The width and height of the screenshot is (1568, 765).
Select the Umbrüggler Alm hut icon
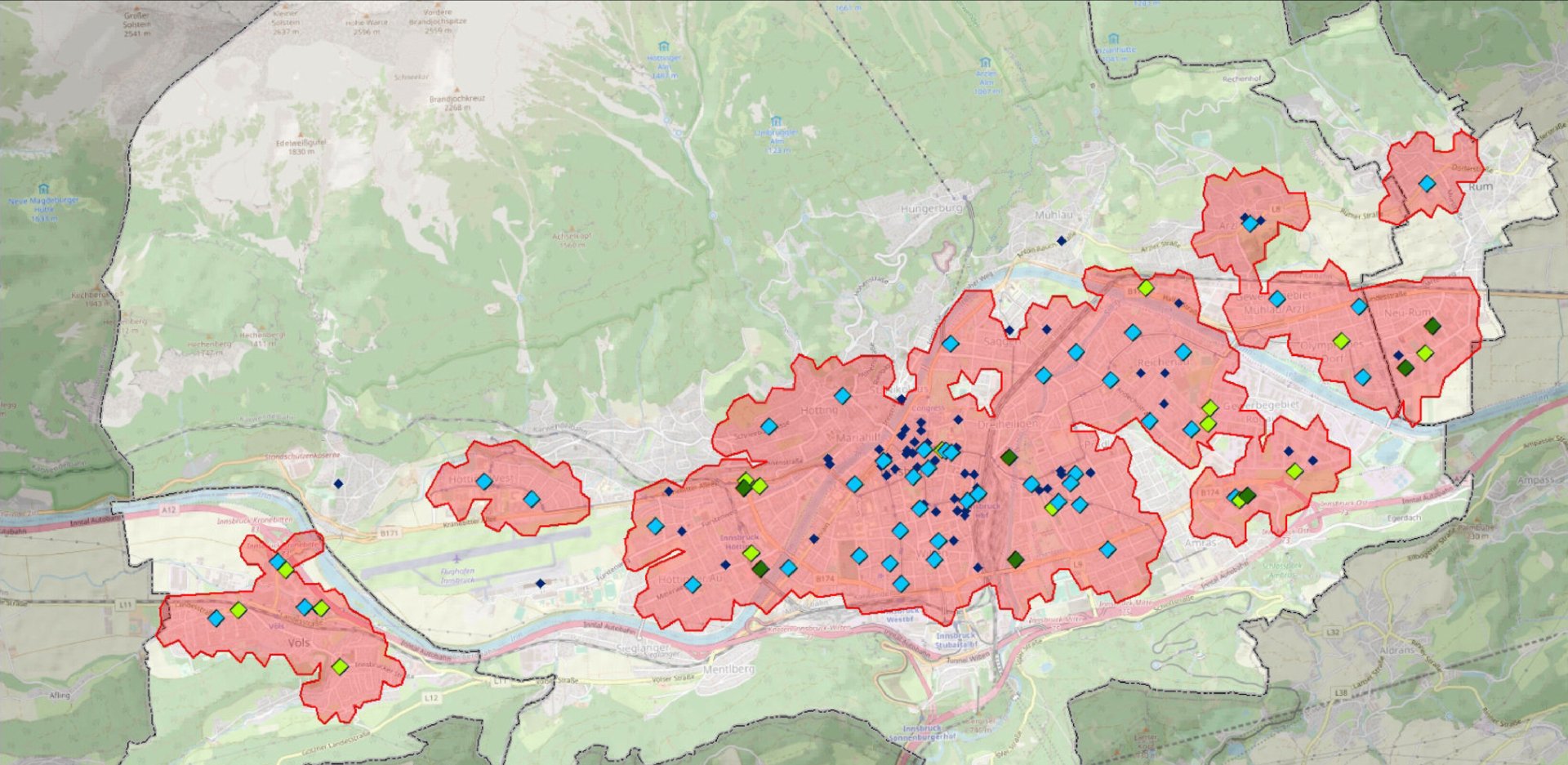coord(776,122)
